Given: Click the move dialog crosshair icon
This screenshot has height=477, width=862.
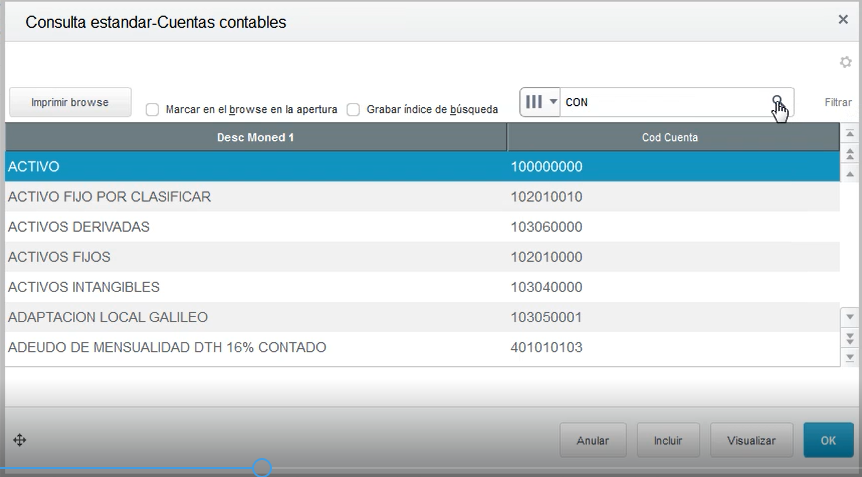Looking at the screenshot, I should [x=20, y=440].
